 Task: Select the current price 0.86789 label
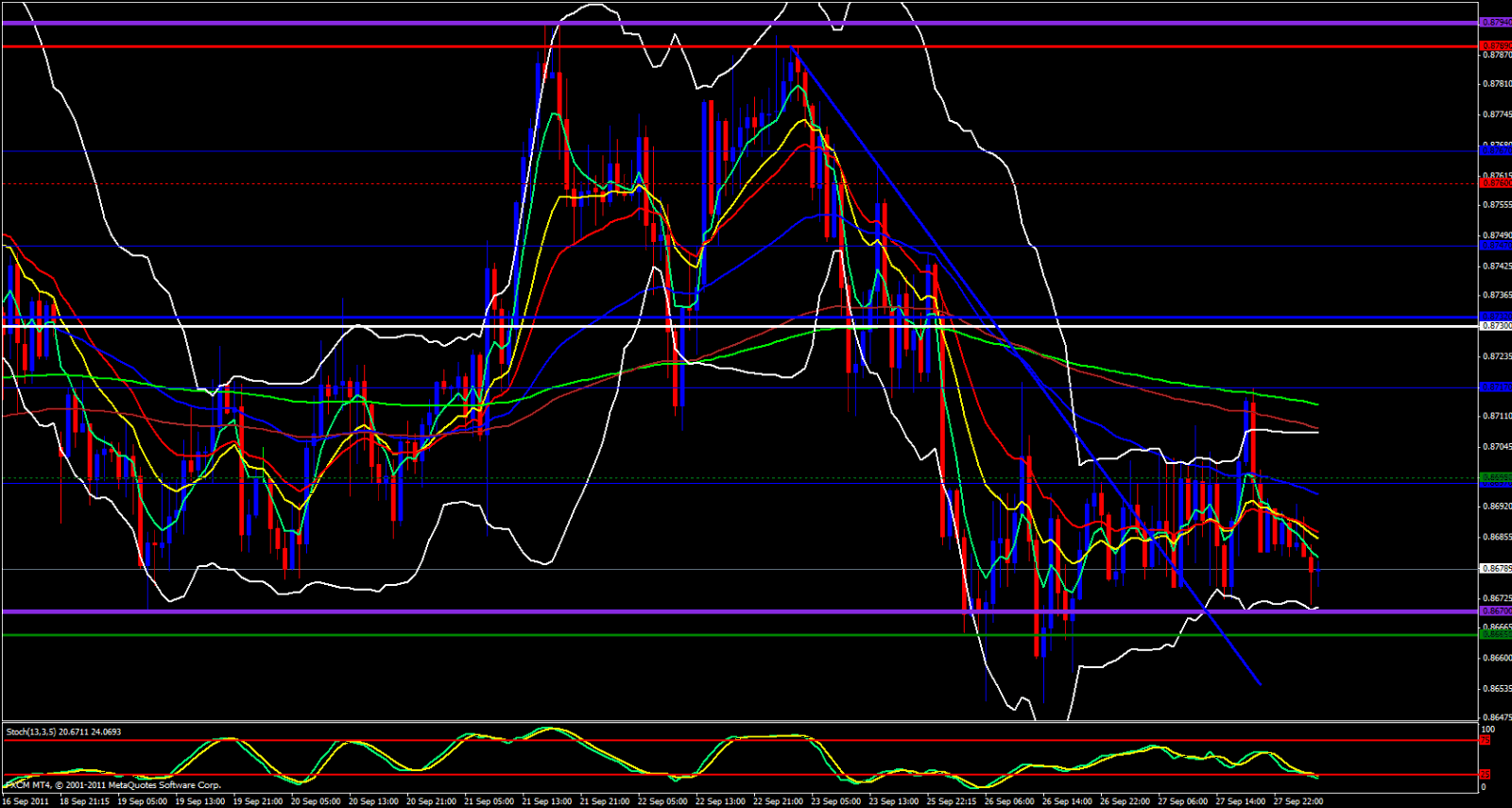coord(1496,569)
